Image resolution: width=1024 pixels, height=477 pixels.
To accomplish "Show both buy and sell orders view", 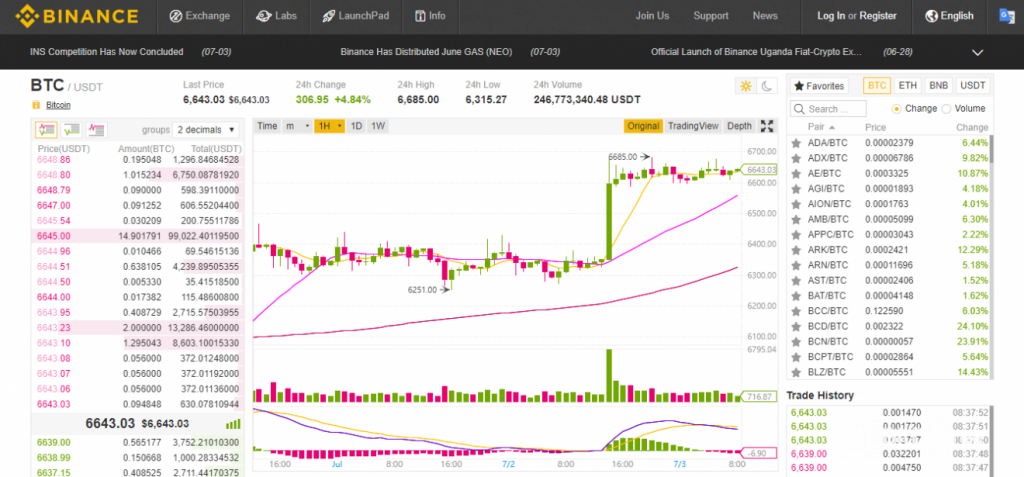I will [46, 129].
